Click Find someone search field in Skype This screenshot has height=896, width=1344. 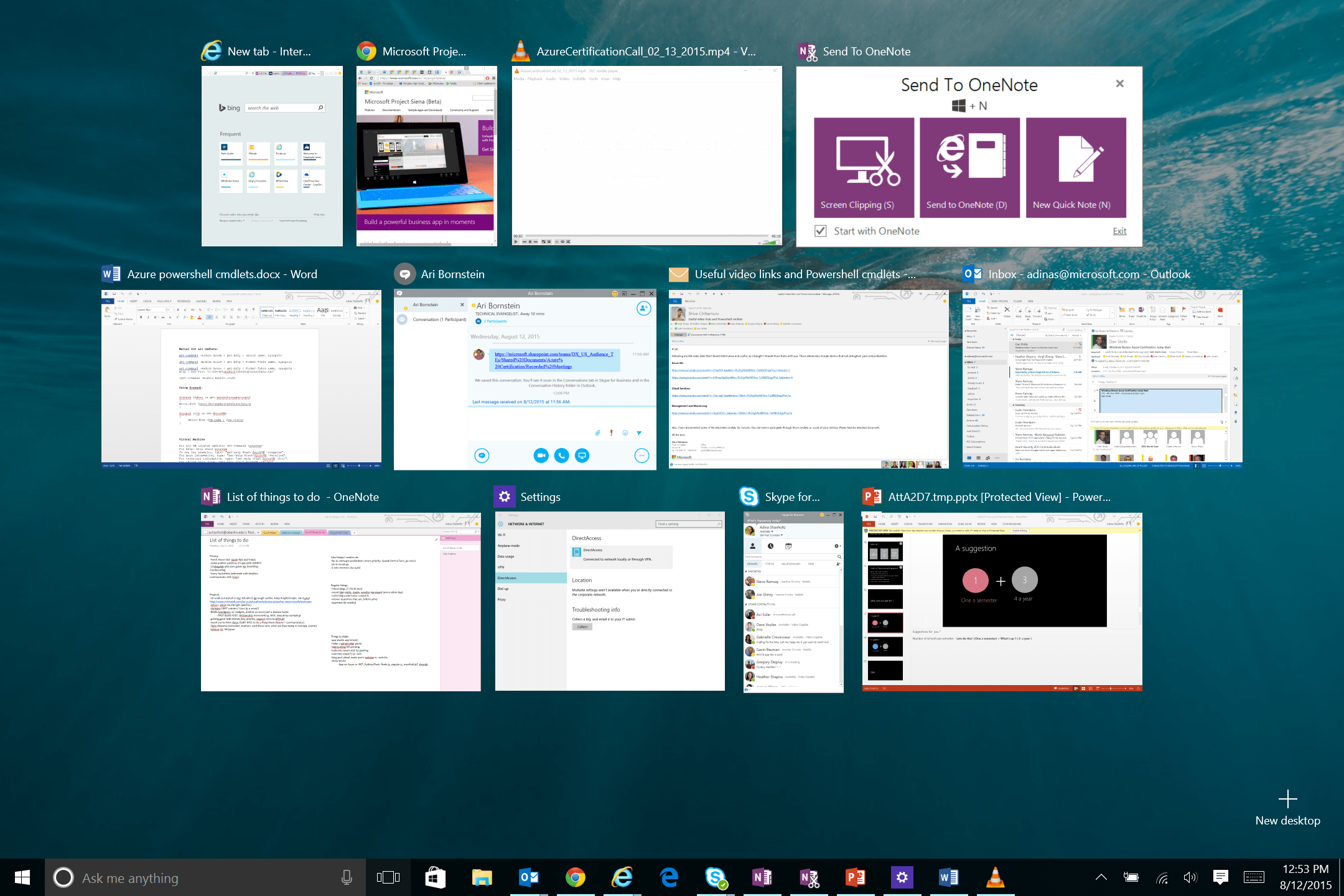790,556
